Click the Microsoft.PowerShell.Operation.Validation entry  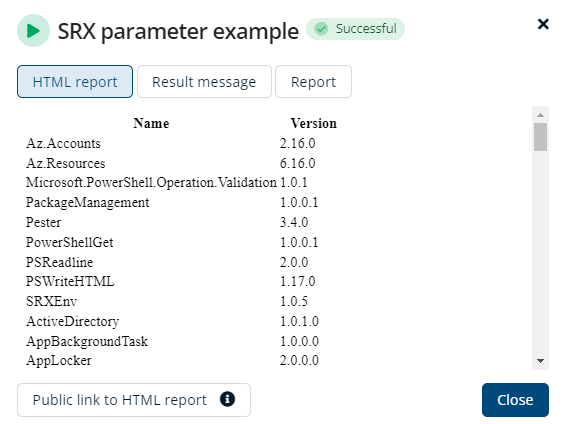(x=151, y=183)
